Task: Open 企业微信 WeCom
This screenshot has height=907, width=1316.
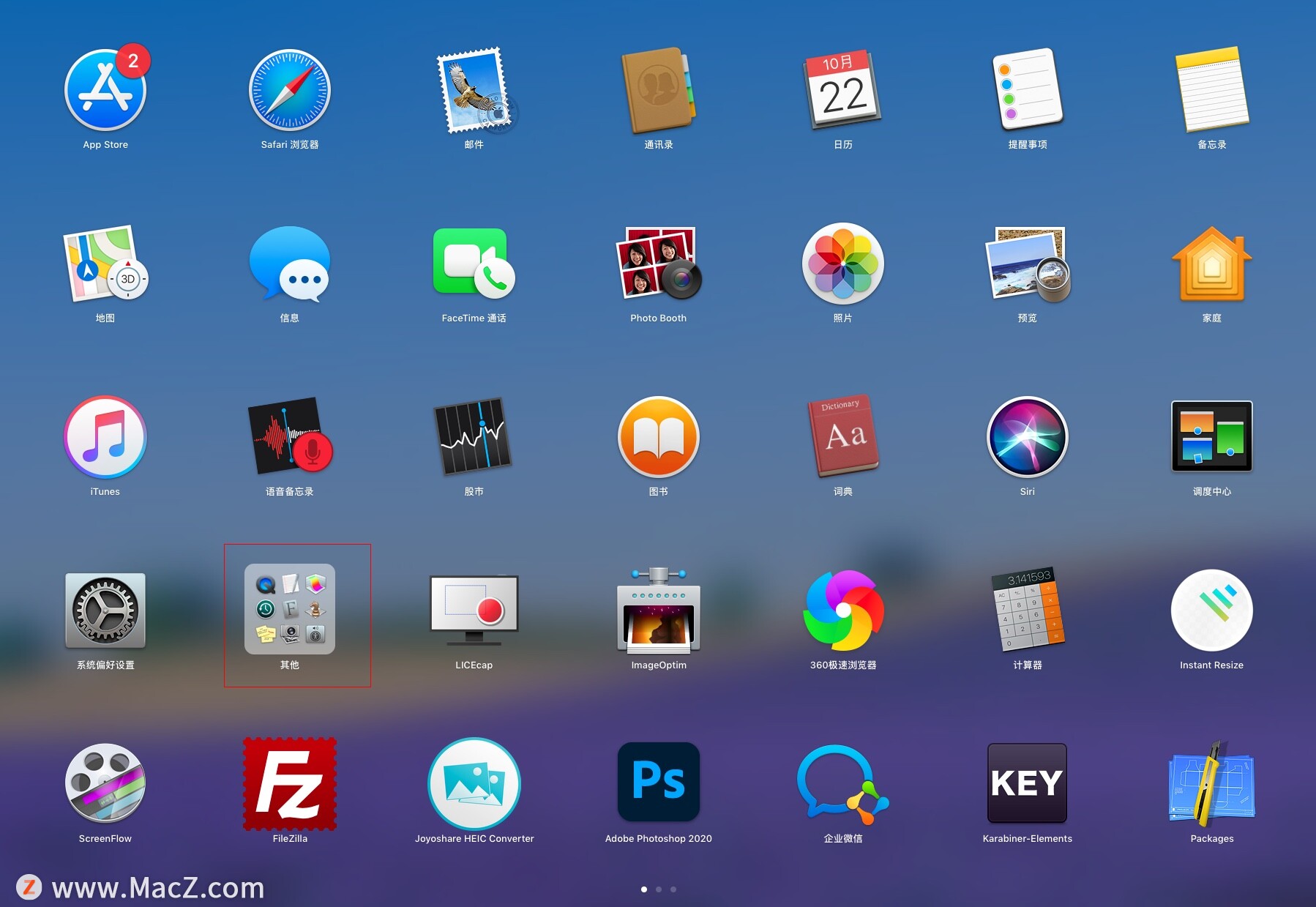Action: pos(843,784)
